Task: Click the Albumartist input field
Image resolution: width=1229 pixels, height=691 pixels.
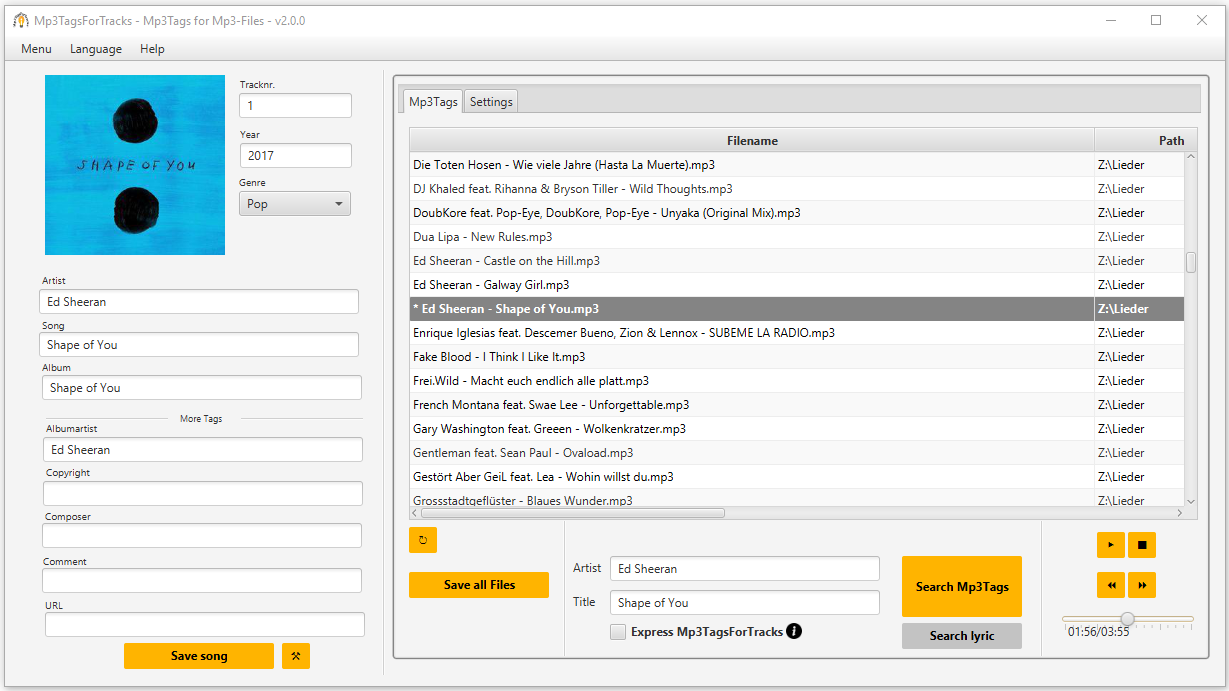Action: click(203, 449)
